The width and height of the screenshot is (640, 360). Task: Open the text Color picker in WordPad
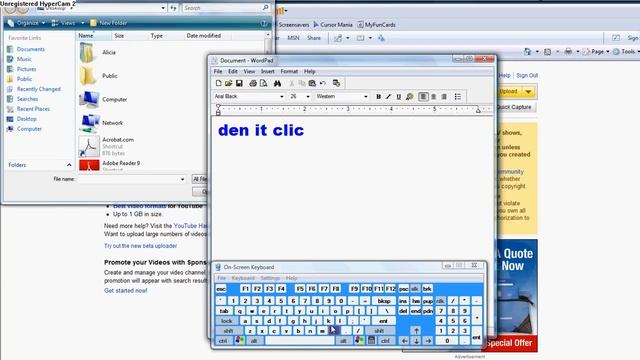tap(409, 97)
